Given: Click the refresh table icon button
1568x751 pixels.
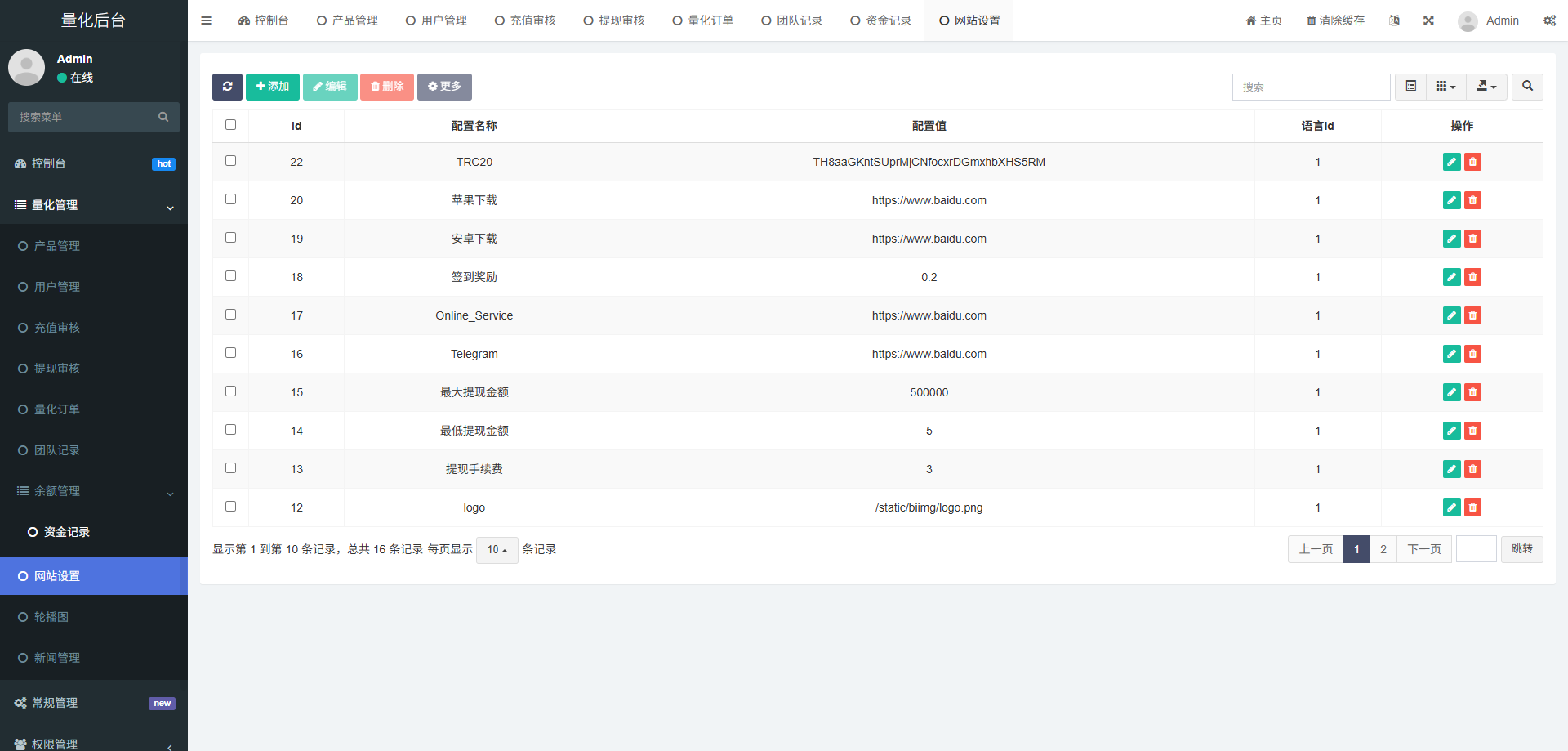Looking at the screenshot, I should pos(227,87).
